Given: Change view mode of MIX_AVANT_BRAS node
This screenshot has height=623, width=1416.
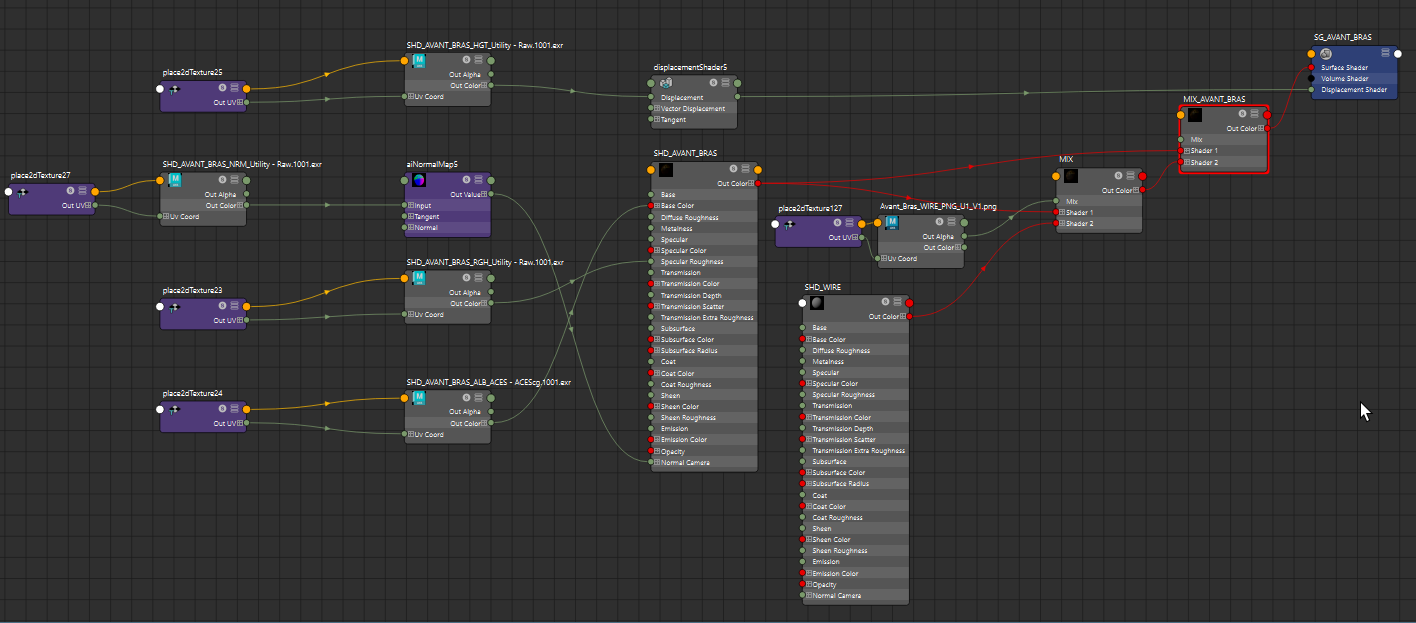Looking at the screenshot, I should (1254, 114).
